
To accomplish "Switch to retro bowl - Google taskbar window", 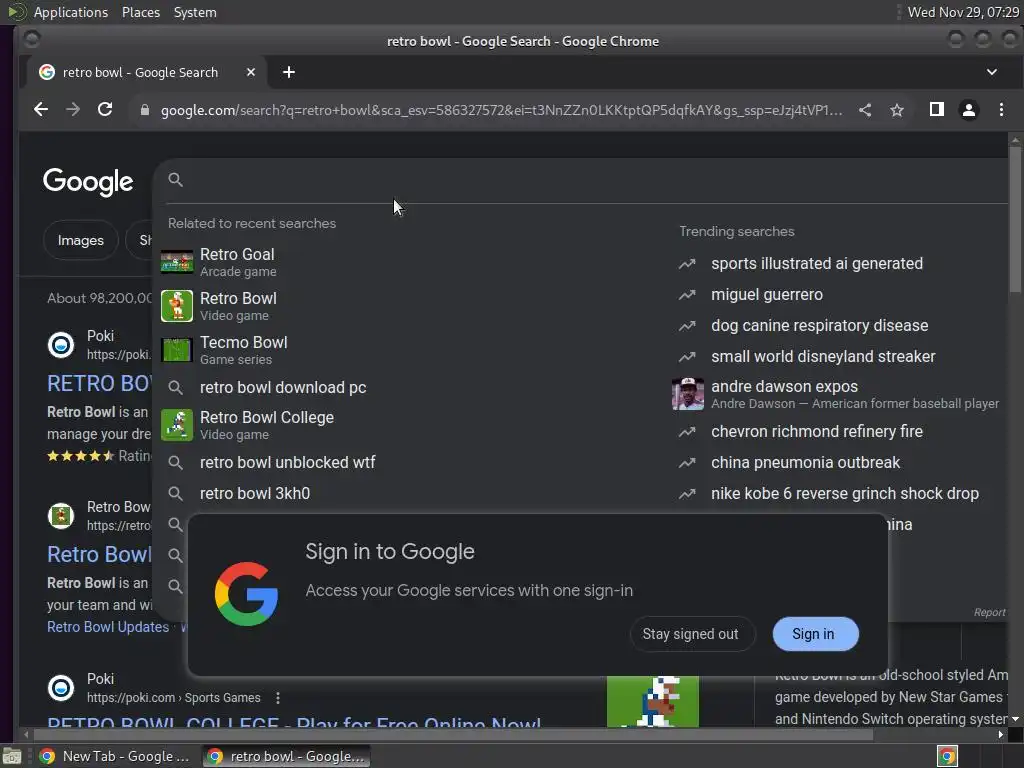I will (286, 756).
